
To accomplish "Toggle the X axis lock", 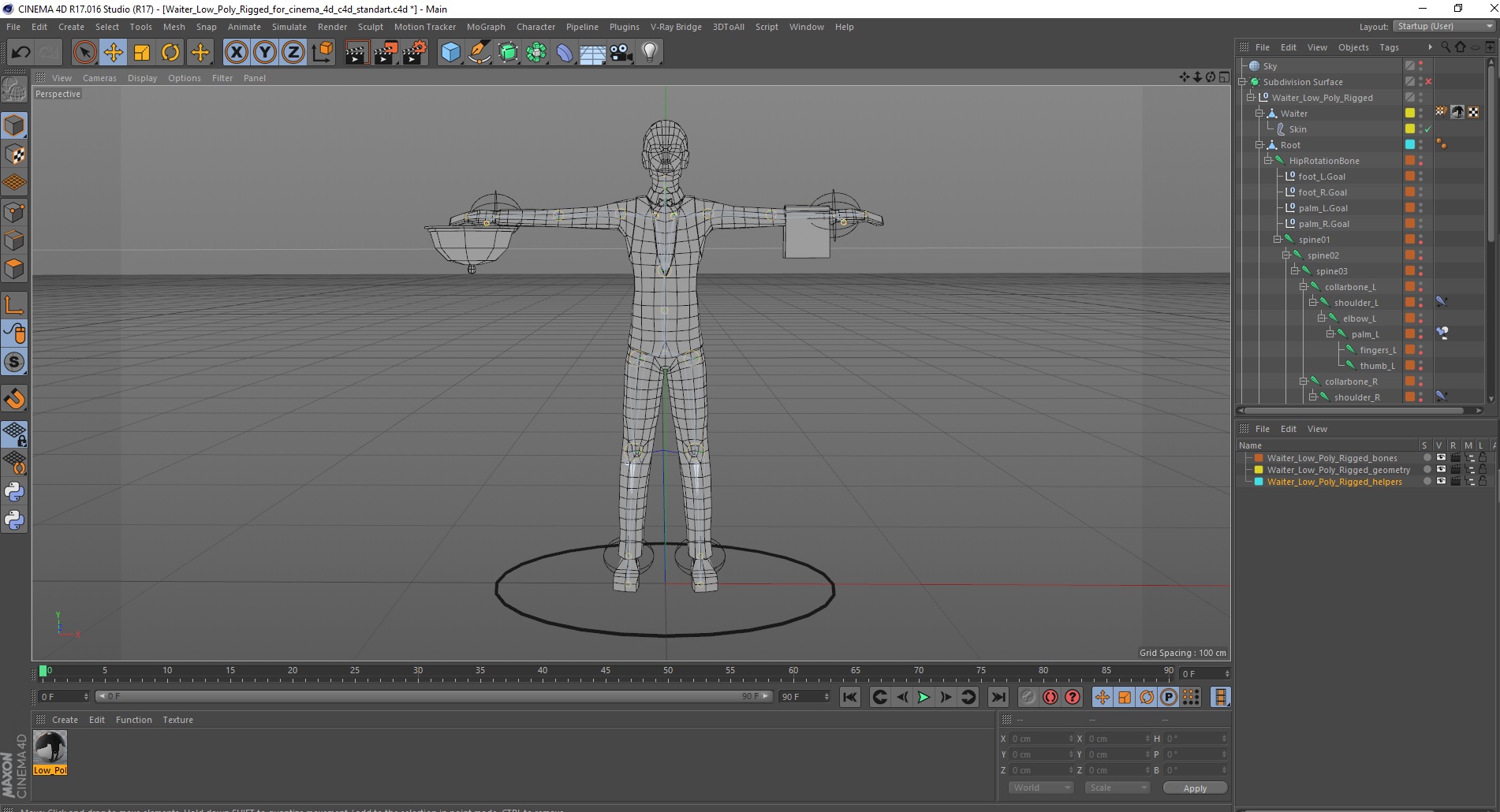I will click(236, 53).
